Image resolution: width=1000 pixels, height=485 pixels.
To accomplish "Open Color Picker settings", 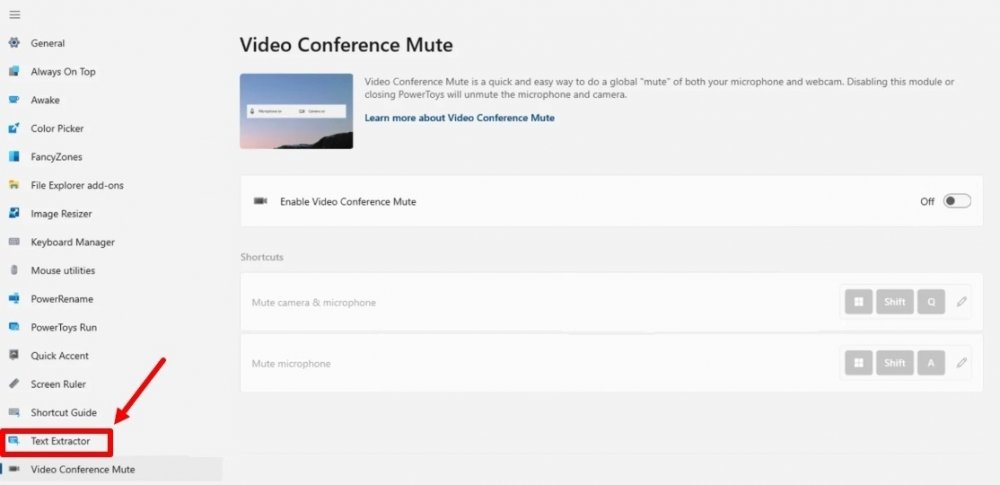I will click(x=57, y=128).
